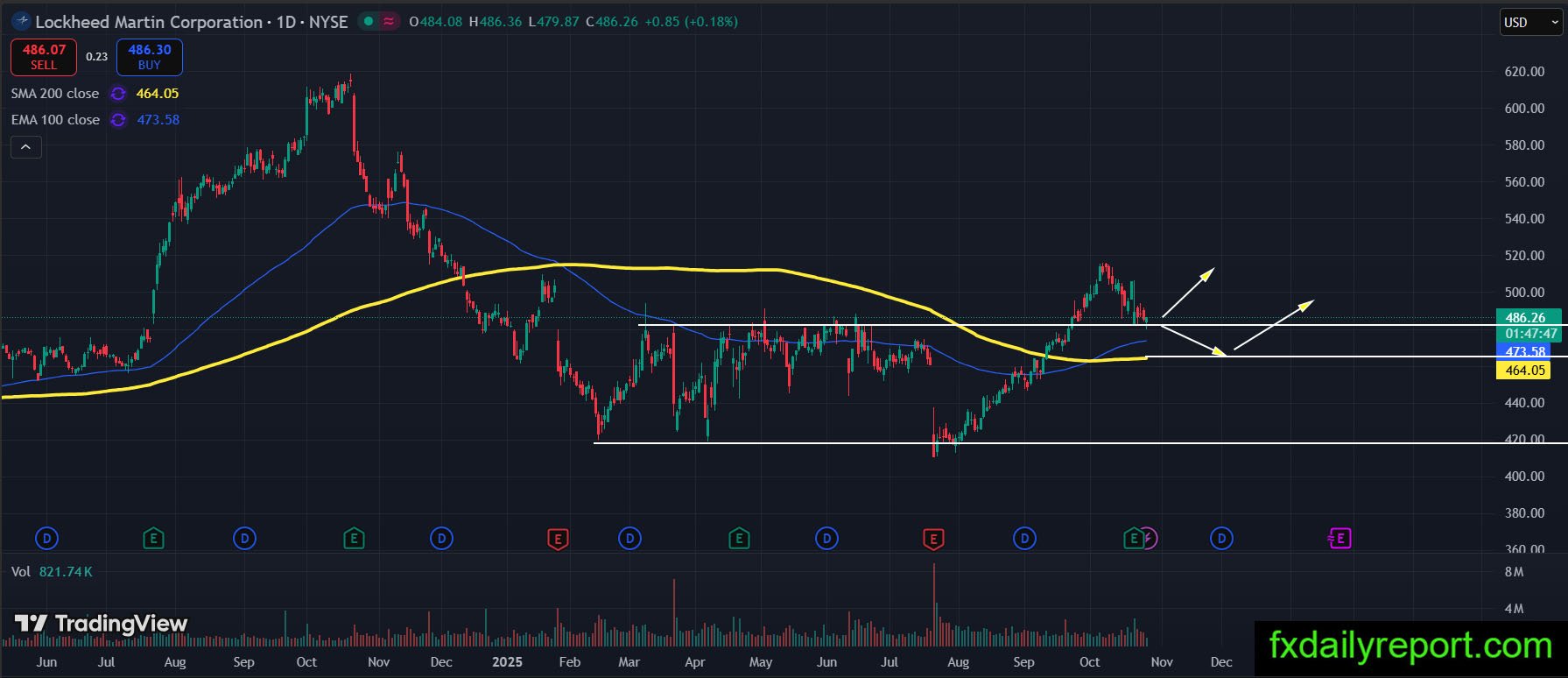Screen dimensions: 1568x678
Task: Click the 01:47:47 countdown on the price axis
Action: pyautogui.click(x=1531, y=334)
